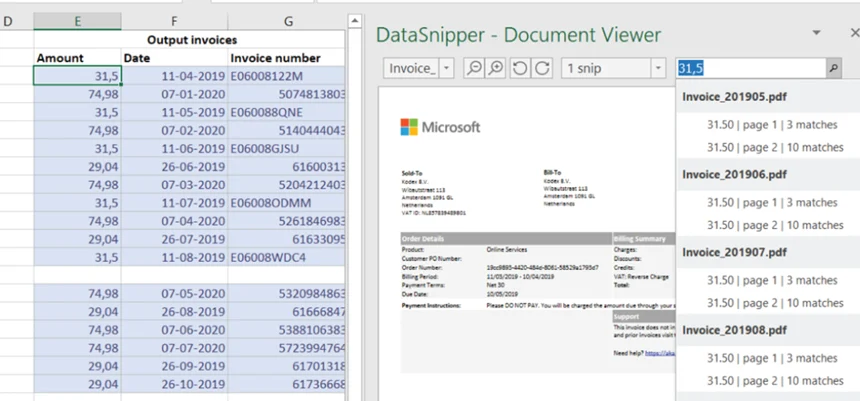Select column F header
This screenshot has height=401, width=860.
(174, 21)
